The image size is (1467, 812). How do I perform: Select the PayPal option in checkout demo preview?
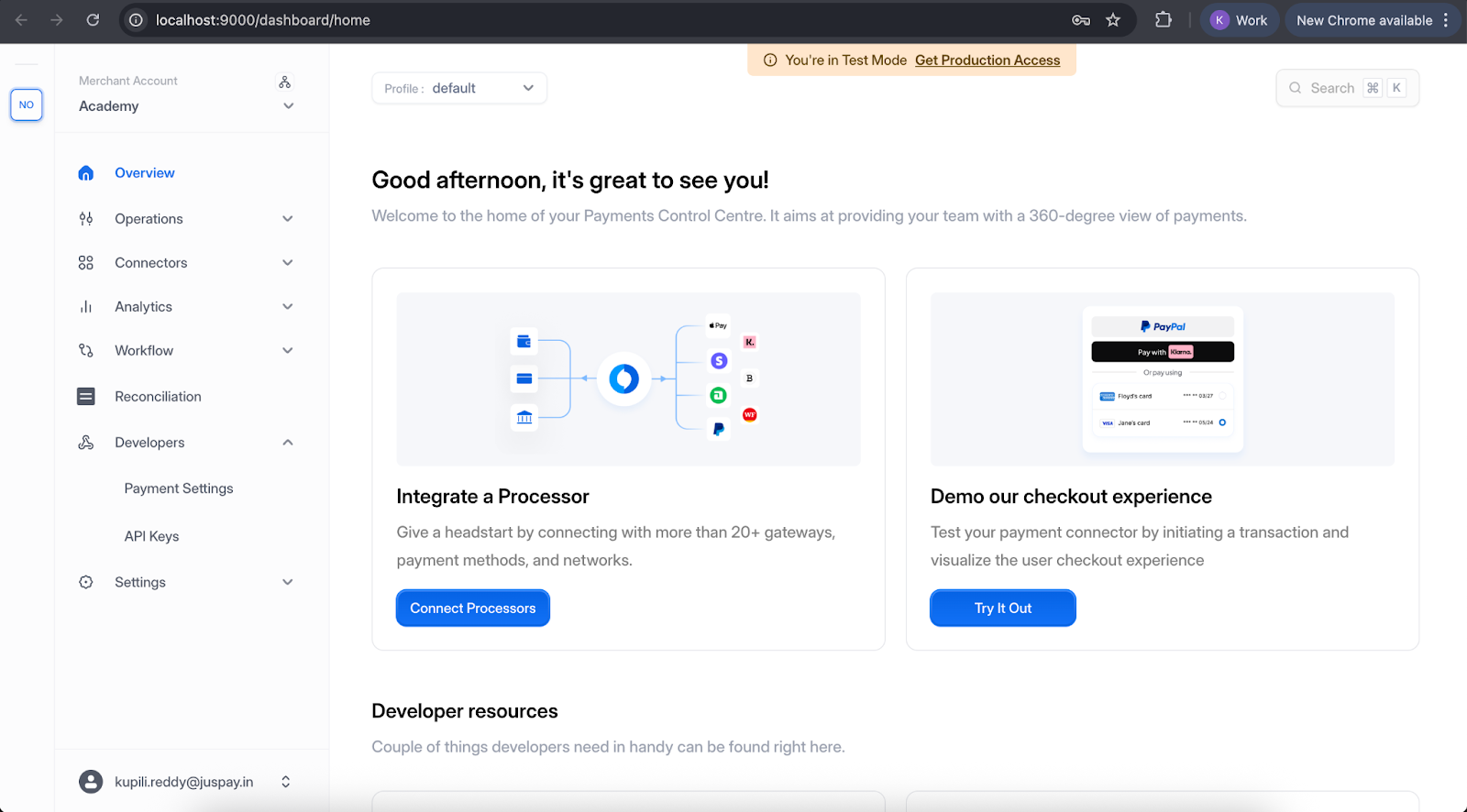[1163, 327]
